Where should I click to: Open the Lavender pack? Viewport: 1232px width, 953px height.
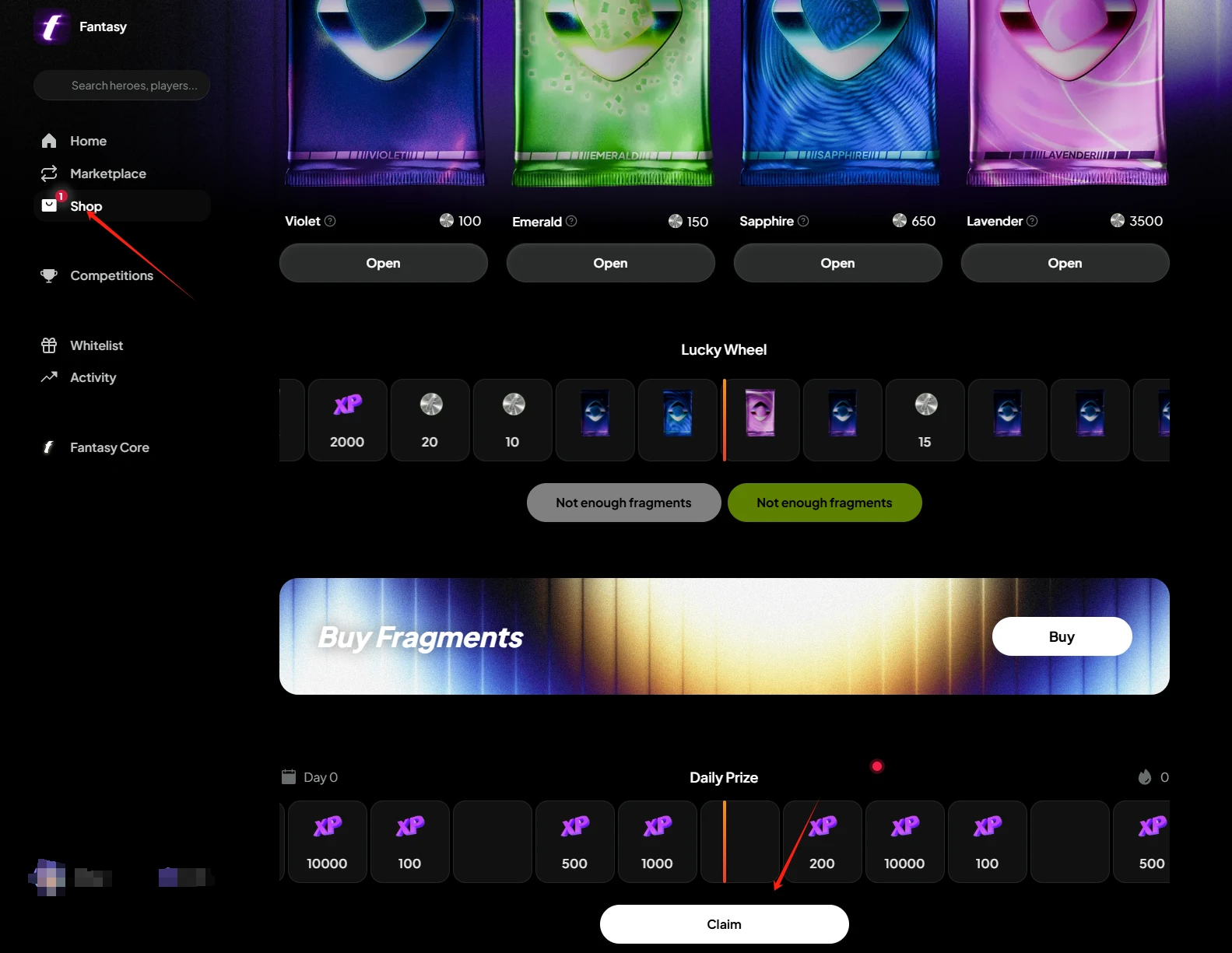[1064, 263]
